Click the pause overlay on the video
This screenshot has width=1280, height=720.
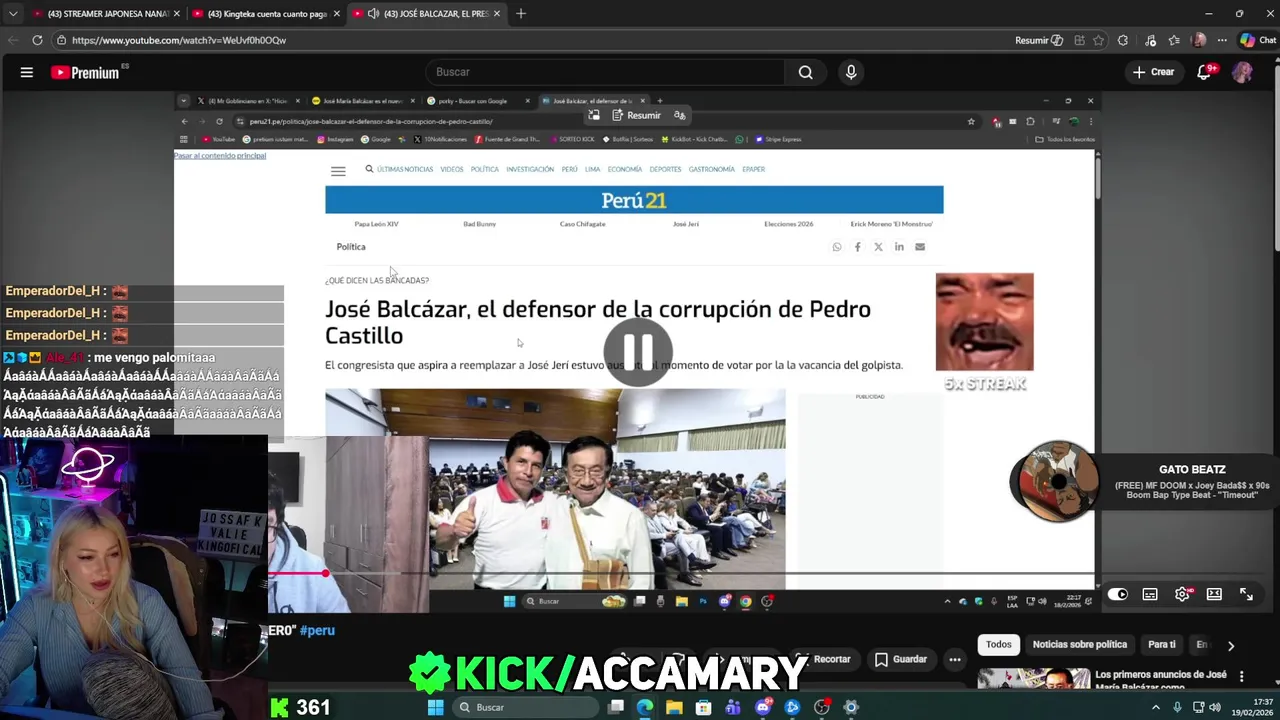(638, 352)
